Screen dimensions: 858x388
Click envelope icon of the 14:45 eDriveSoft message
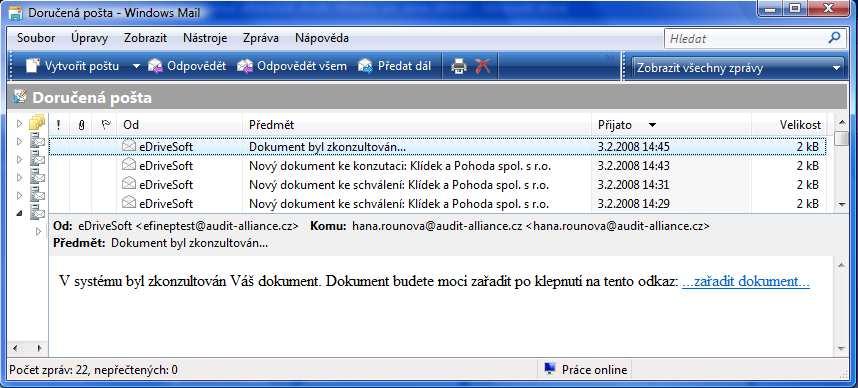(x=129, y=146)
